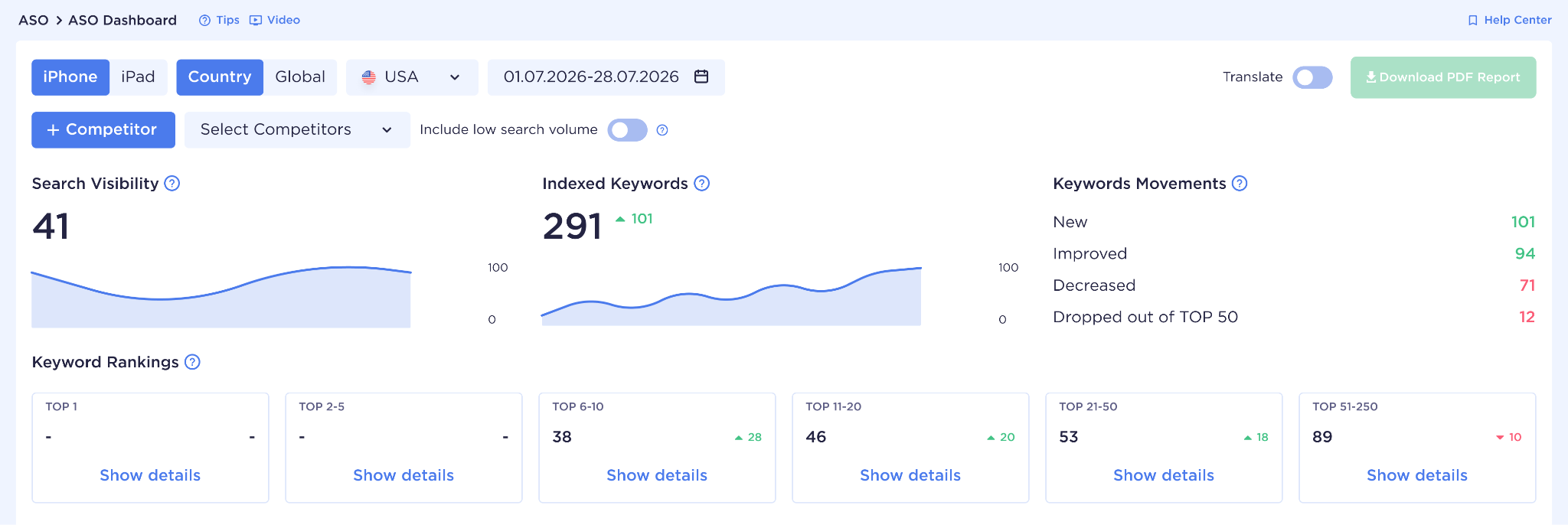Click help icon beside Keywords Movements
This screenshot has width=1568, height=525.
coord(1240,184)
